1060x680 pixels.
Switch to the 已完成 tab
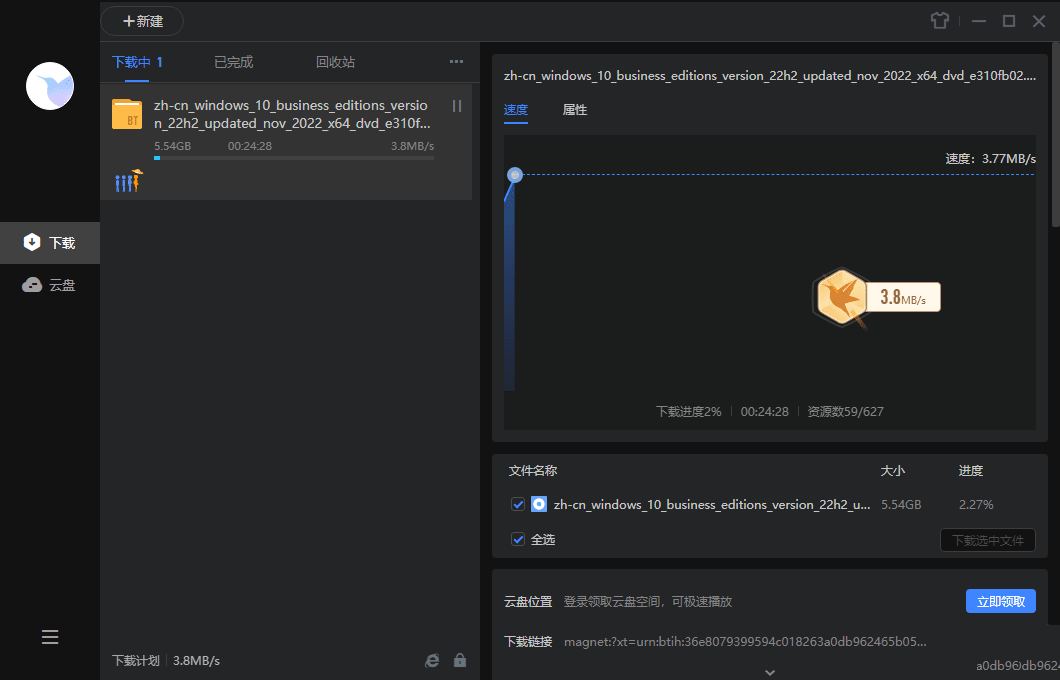pyautogui.click(x=233, y=62)
